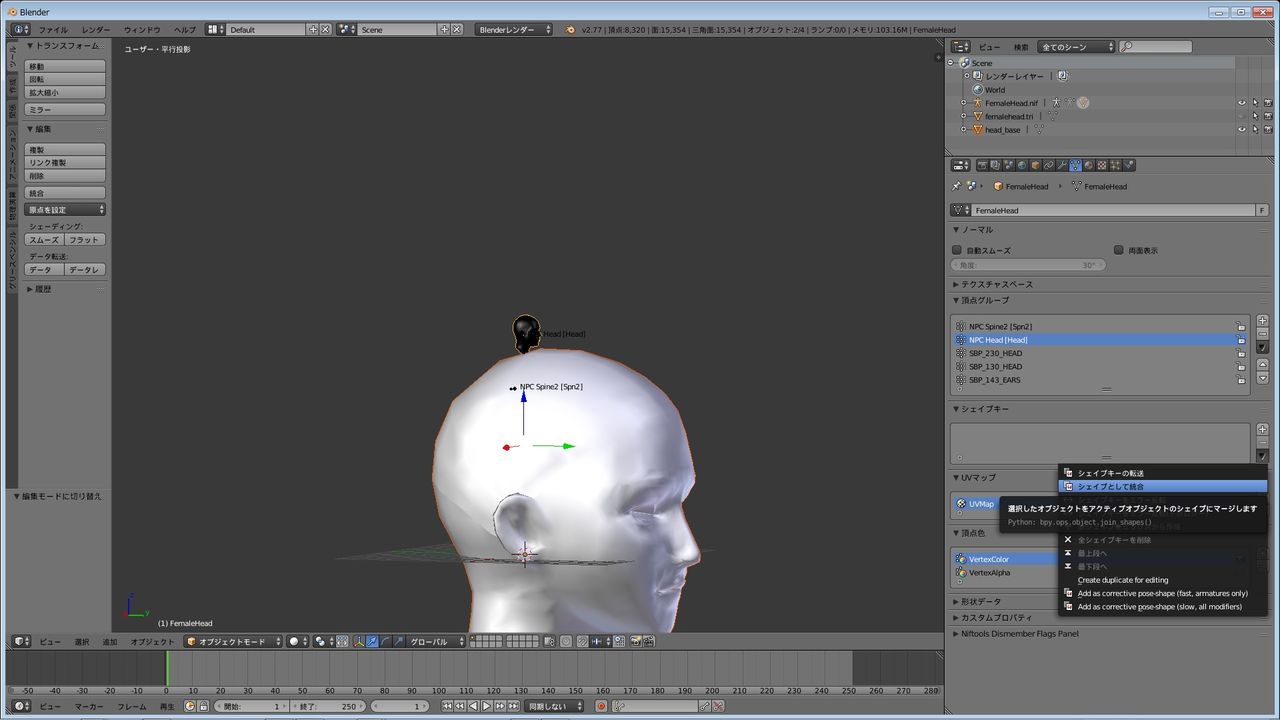Click the timeline play animation button
The height and width of the screenshot is (720, 1280).
pyautogui.click(x=486, y=706)
